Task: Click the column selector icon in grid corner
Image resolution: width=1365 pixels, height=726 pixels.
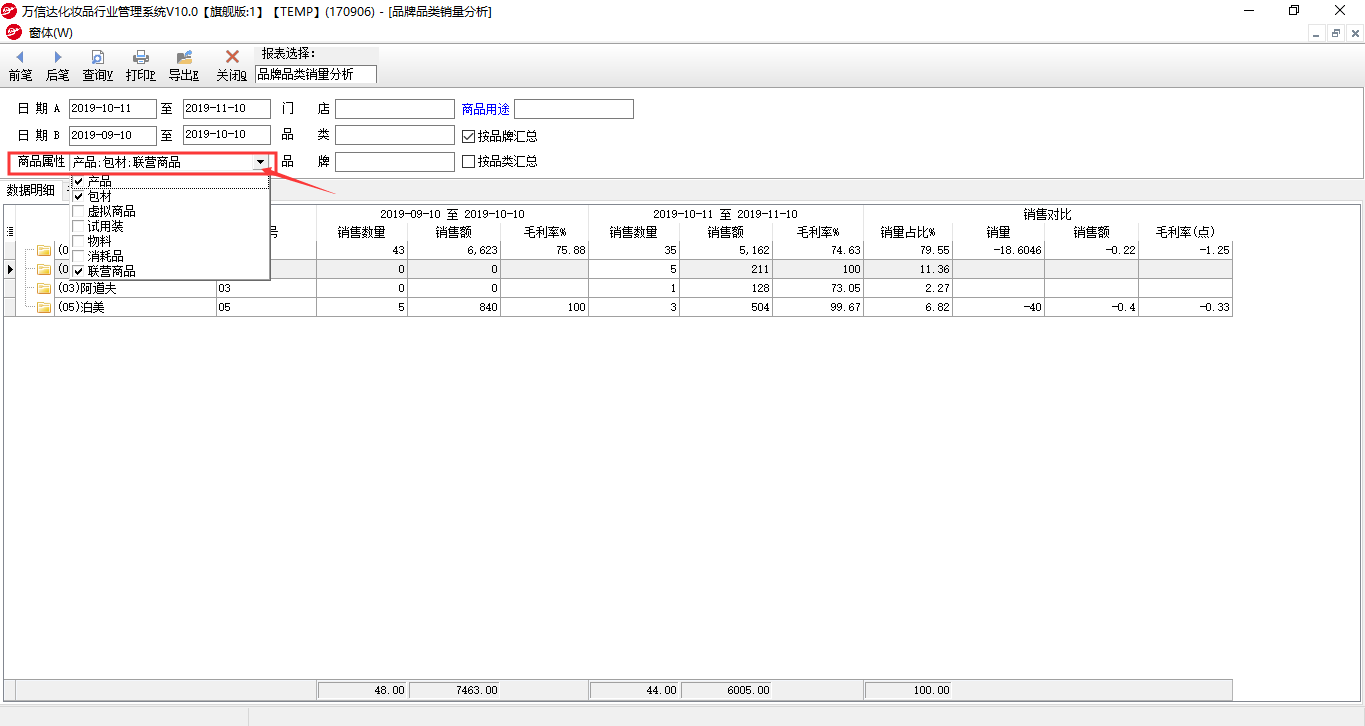Action: click(10, 232)
